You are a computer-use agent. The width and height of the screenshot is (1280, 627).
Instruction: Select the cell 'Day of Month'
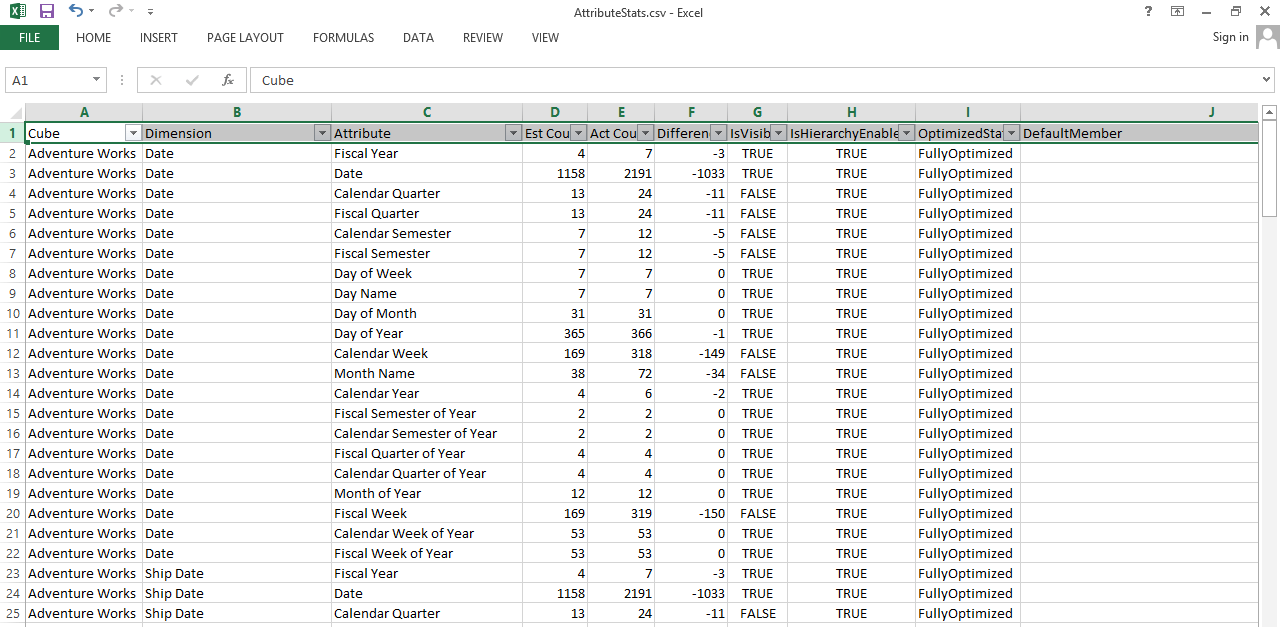[427, 313]
